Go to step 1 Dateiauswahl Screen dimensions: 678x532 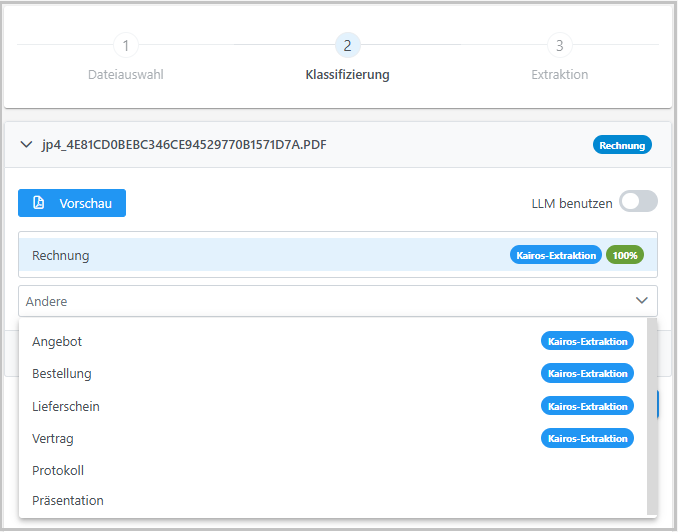pos(125,46)
